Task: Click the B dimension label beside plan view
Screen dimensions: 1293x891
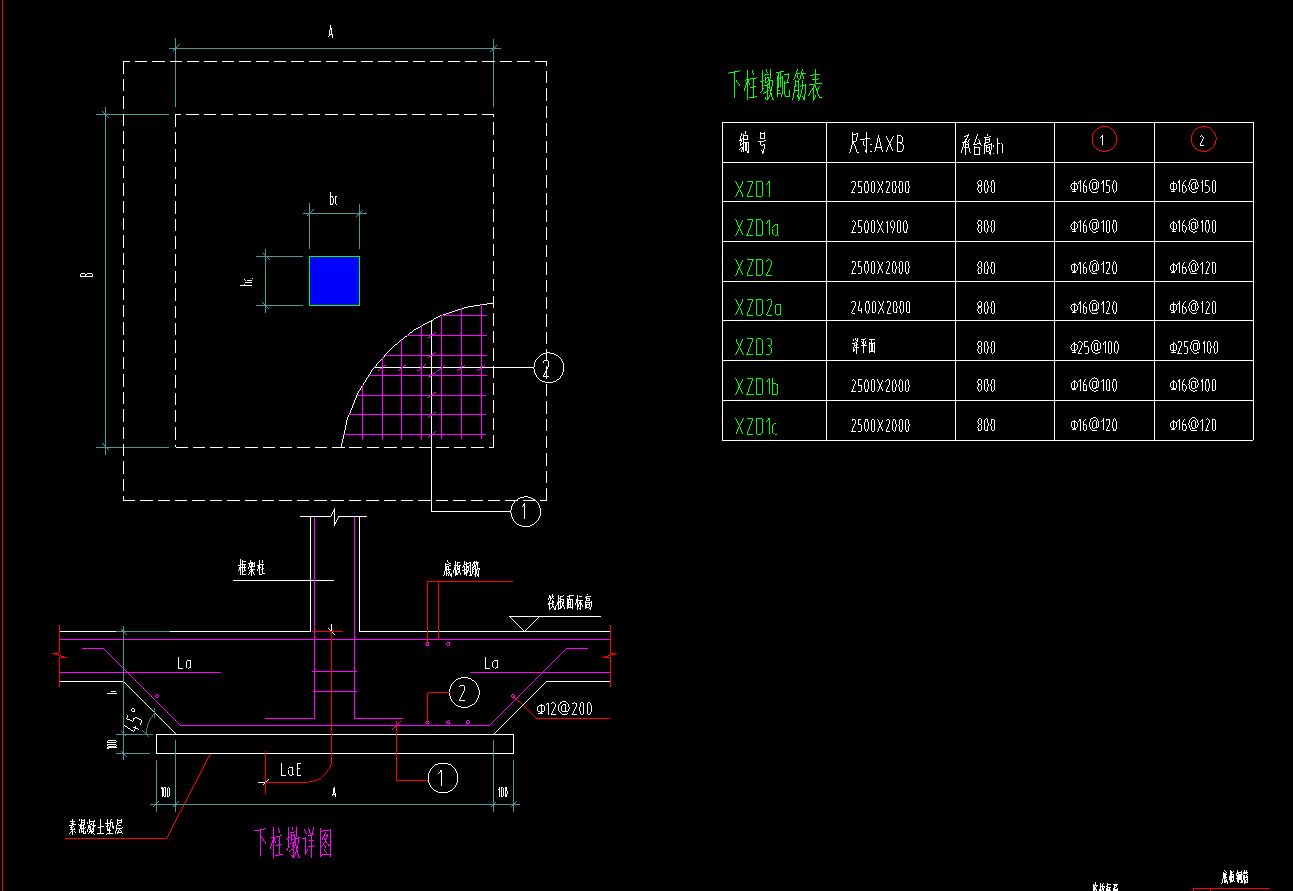Action: (89, 275)
